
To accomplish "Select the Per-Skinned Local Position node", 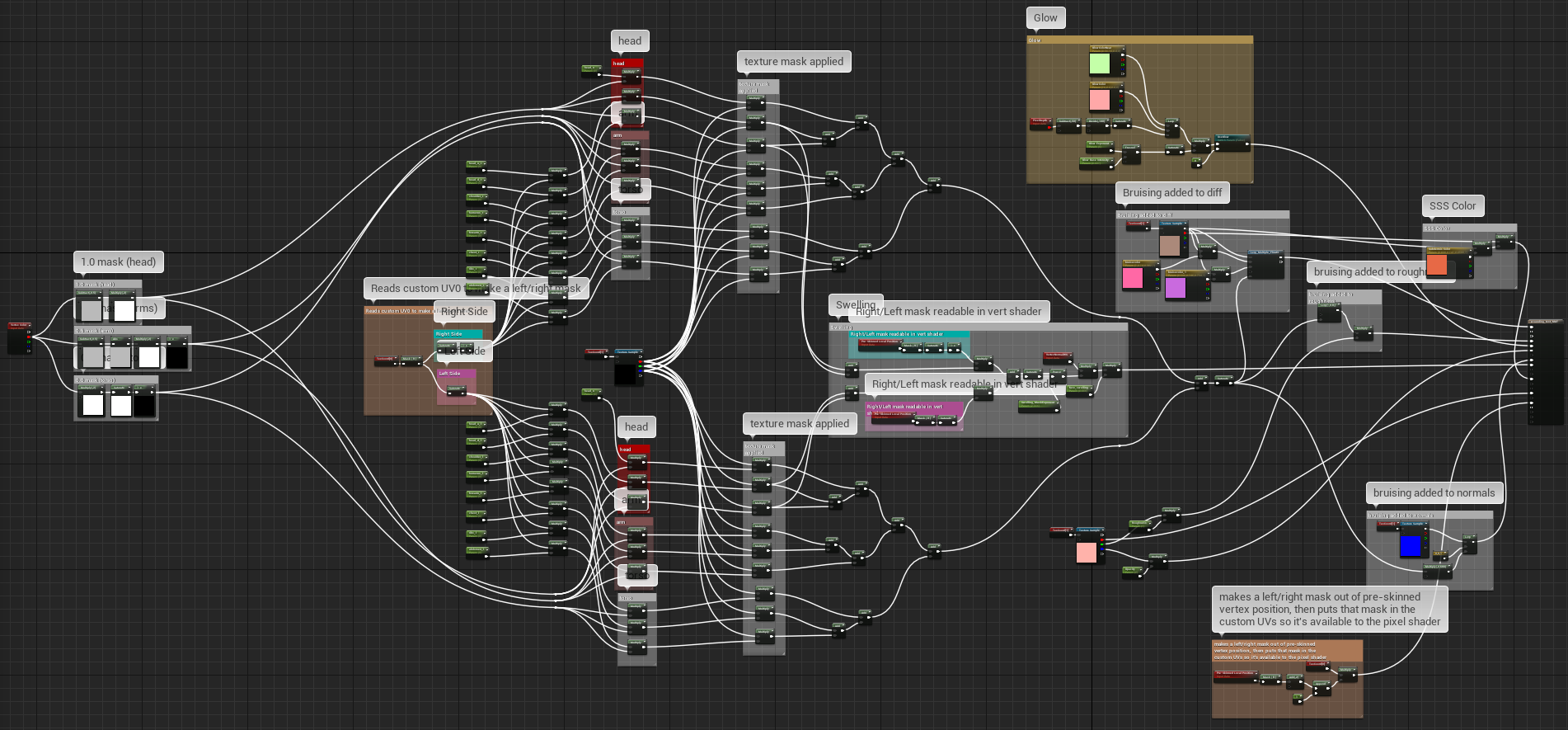I will point(1235,673).
